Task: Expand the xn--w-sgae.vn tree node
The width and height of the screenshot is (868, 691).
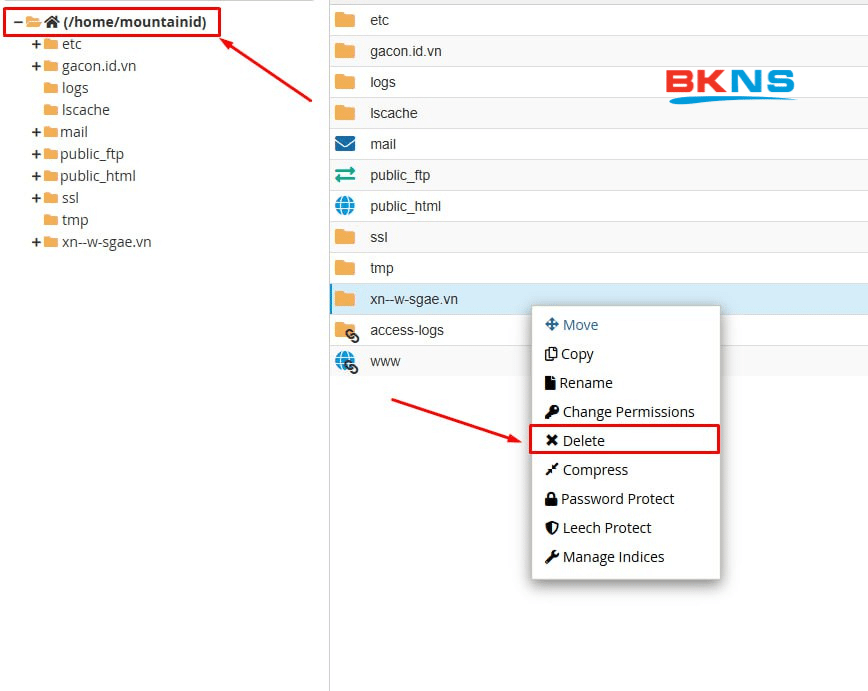Action: point(36,242)
